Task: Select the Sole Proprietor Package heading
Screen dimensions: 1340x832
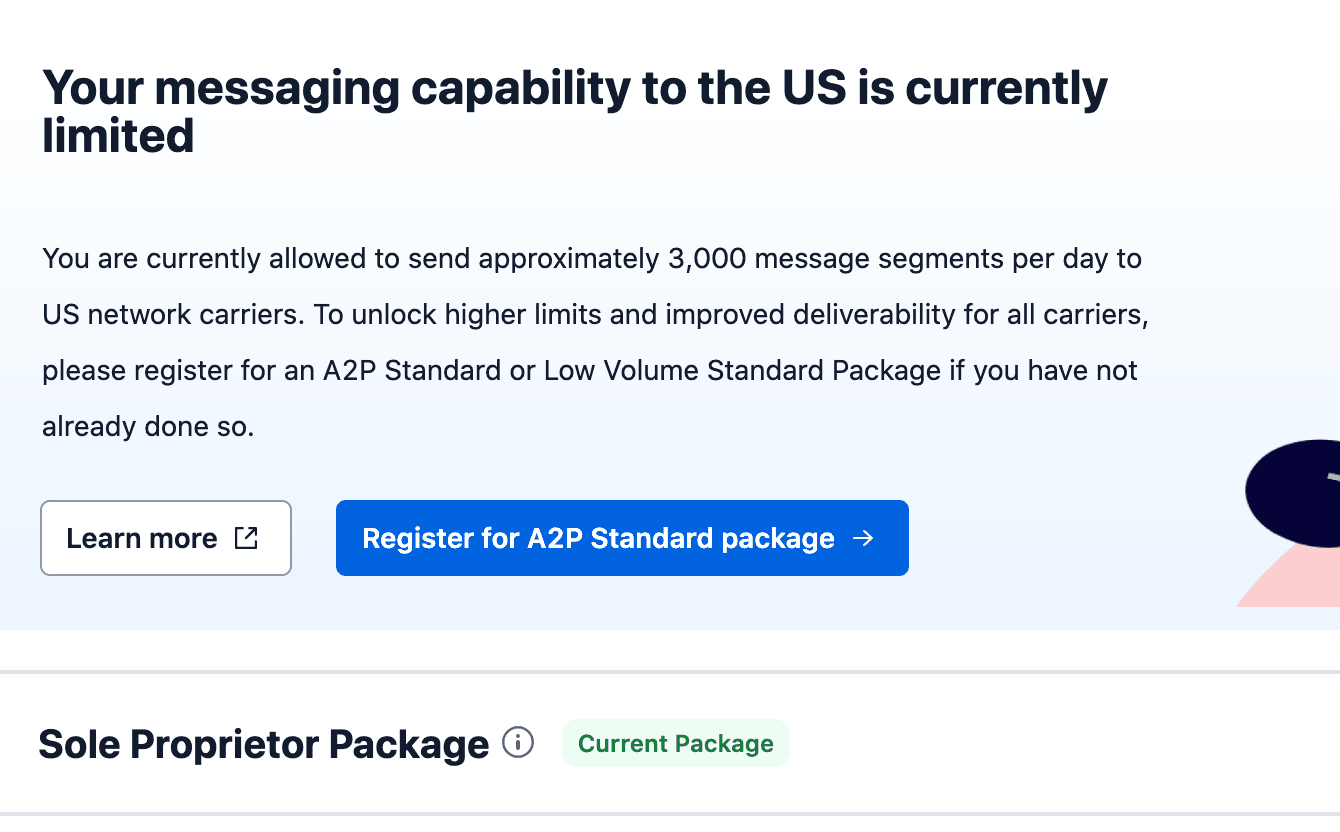Action: pos(264,744)
